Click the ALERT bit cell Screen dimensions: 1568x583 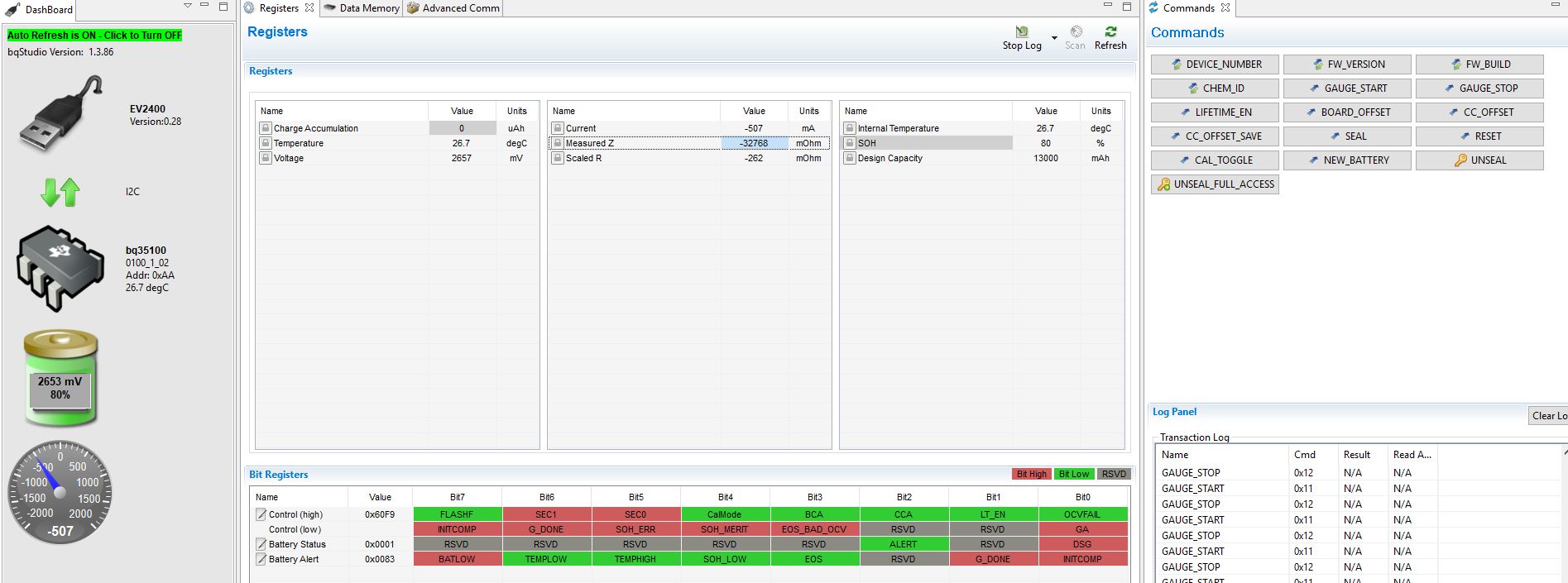point(904,544)
